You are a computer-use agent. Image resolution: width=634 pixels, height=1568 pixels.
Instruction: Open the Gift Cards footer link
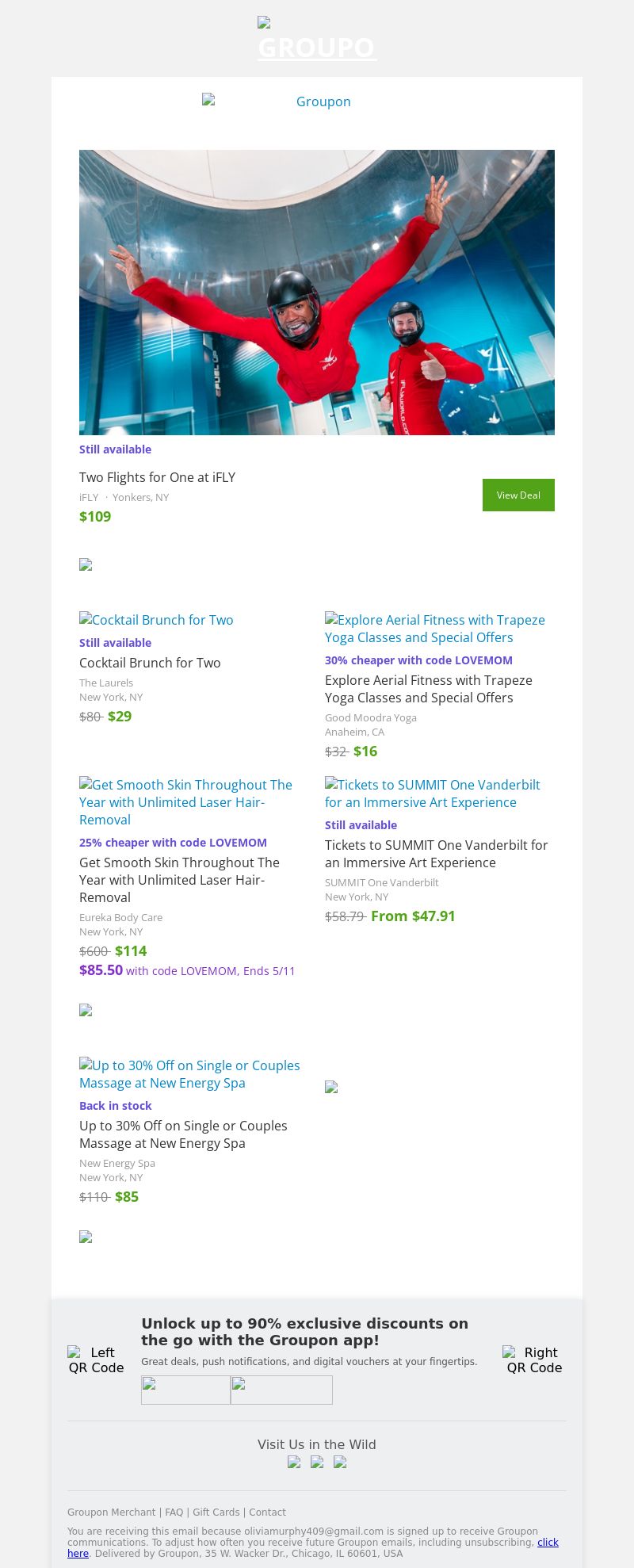coord(216,1513)
